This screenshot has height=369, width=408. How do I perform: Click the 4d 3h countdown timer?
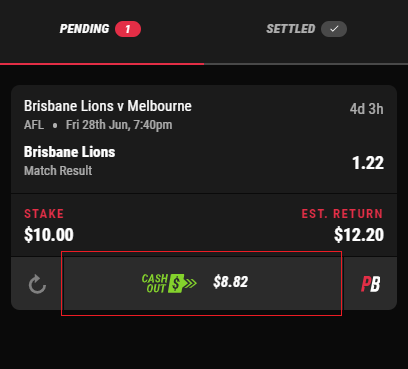(x=366, y=109)
